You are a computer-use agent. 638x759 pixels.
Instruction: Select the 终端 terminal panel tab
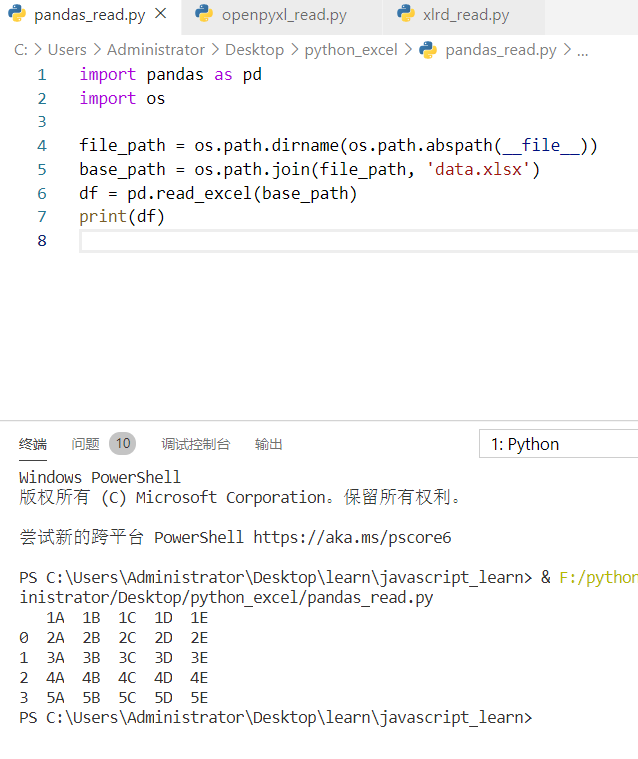point(33,444)
